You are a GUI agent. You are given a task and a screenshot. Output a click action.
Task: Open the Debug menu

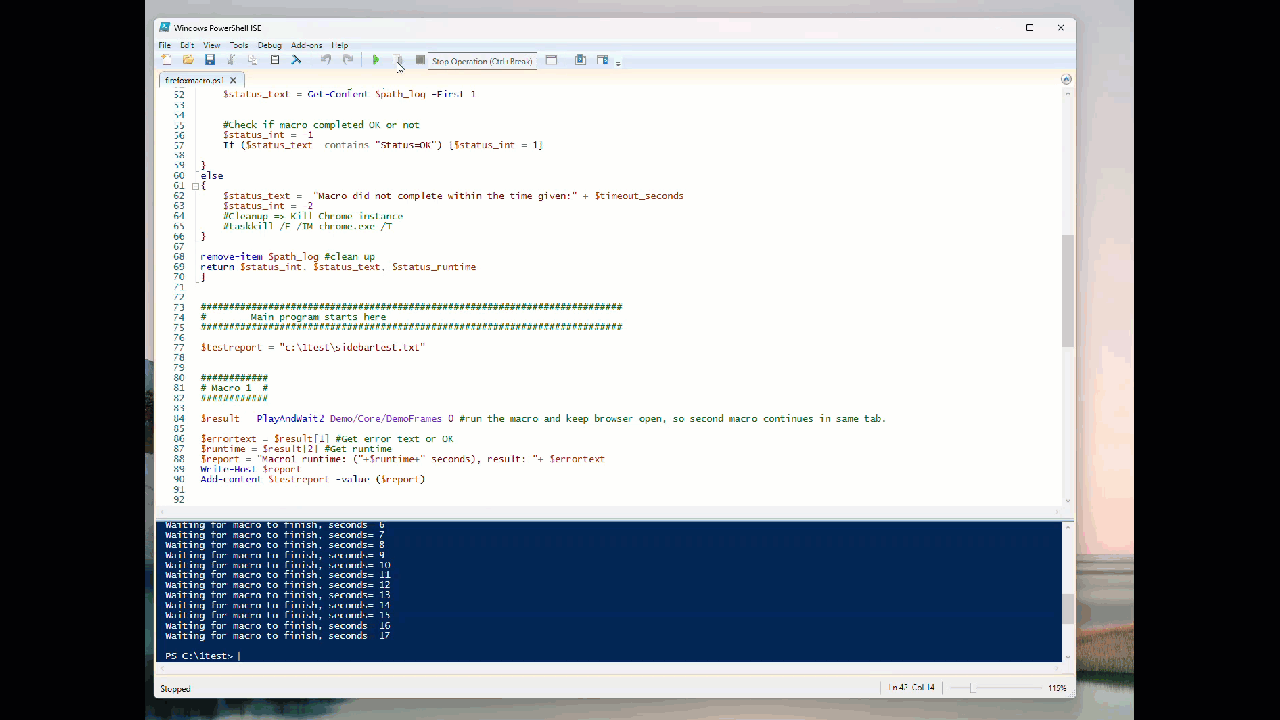pyautogui.click(x=270, y=45)
